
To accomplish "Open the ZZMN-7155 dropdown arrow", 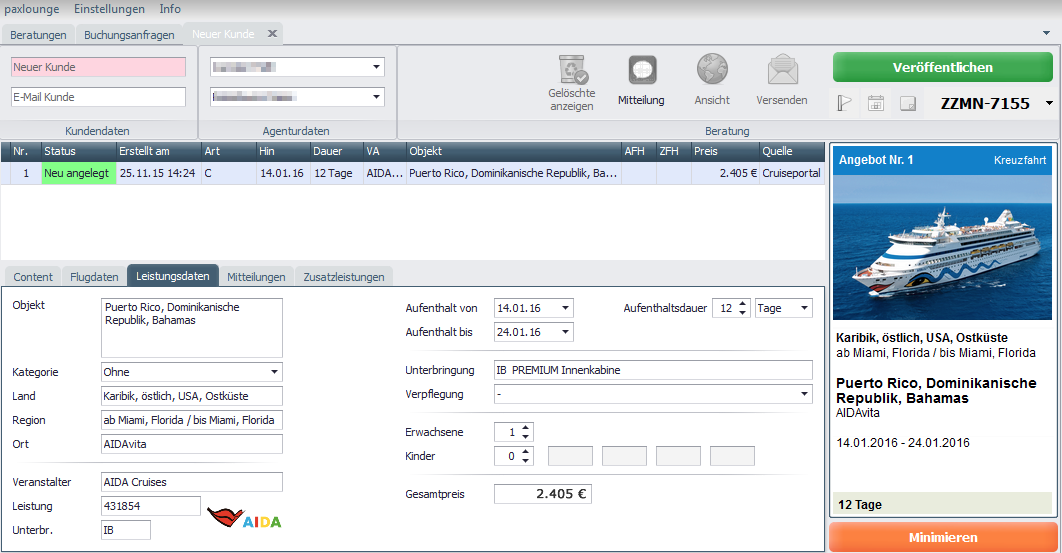I will pos(1049,104).
